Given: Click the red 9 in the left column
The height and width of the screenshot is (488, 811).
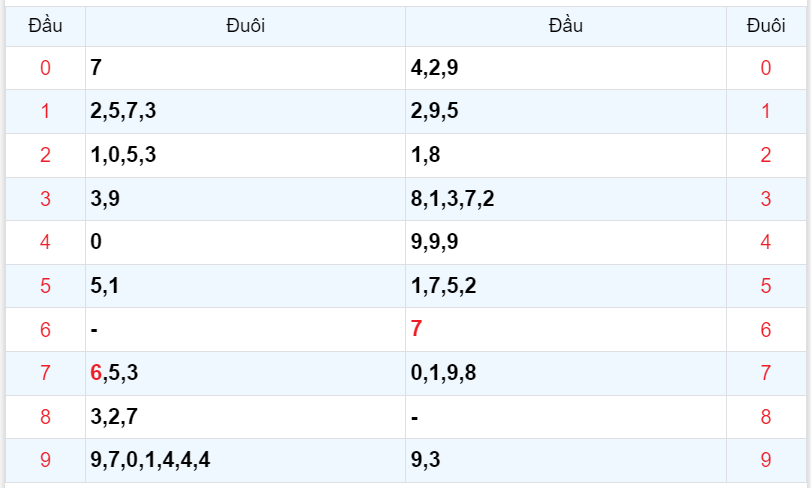Looking at the screenshot, I should [x=45, y=460].
